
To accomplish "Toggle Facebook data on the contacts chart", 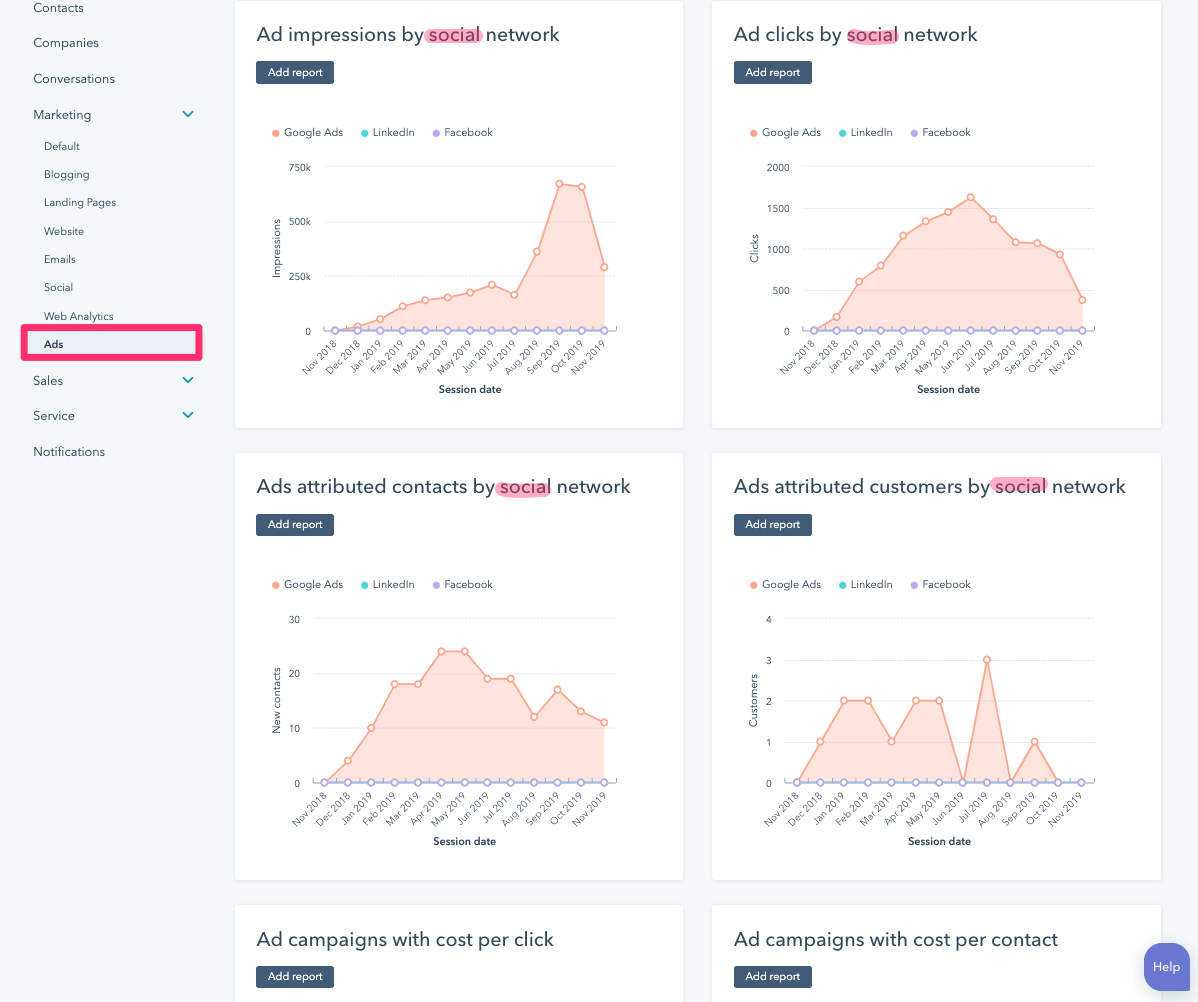I will click(462, 584).
